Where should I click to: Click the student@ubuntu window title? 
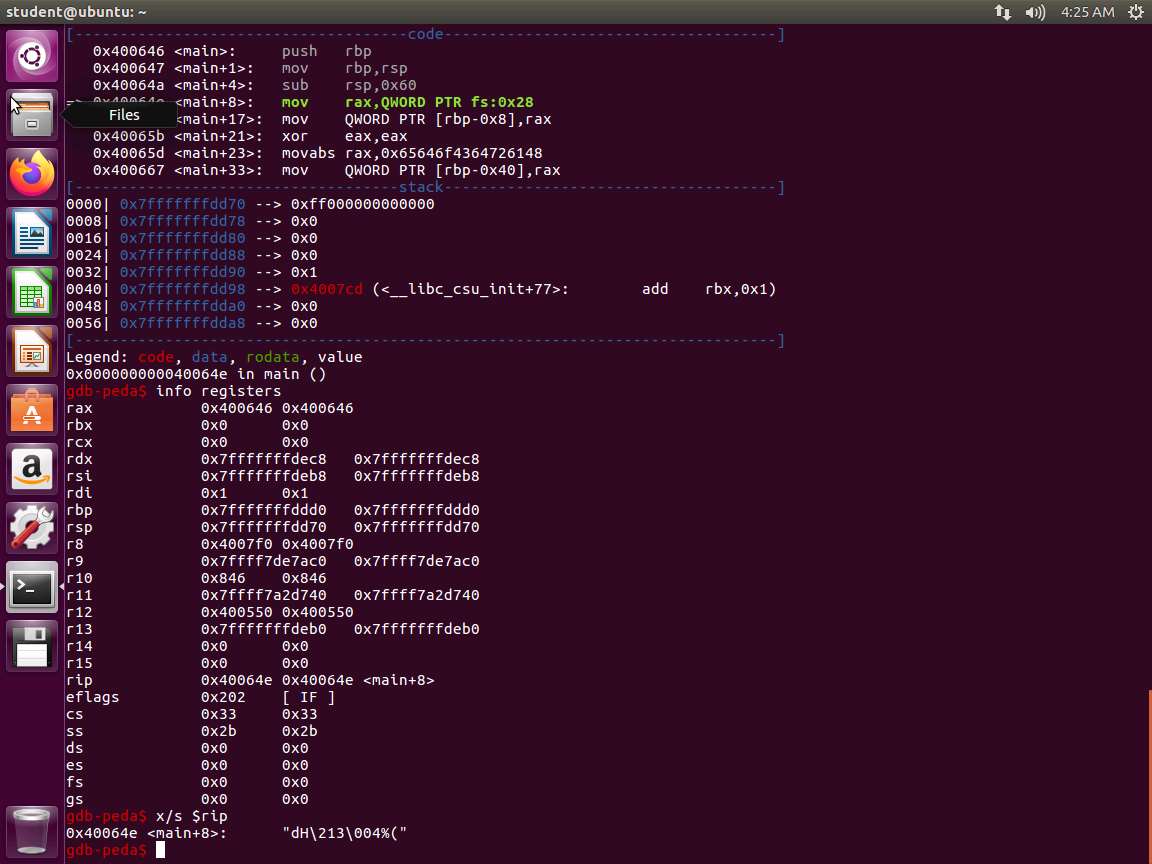click(76, 12)
